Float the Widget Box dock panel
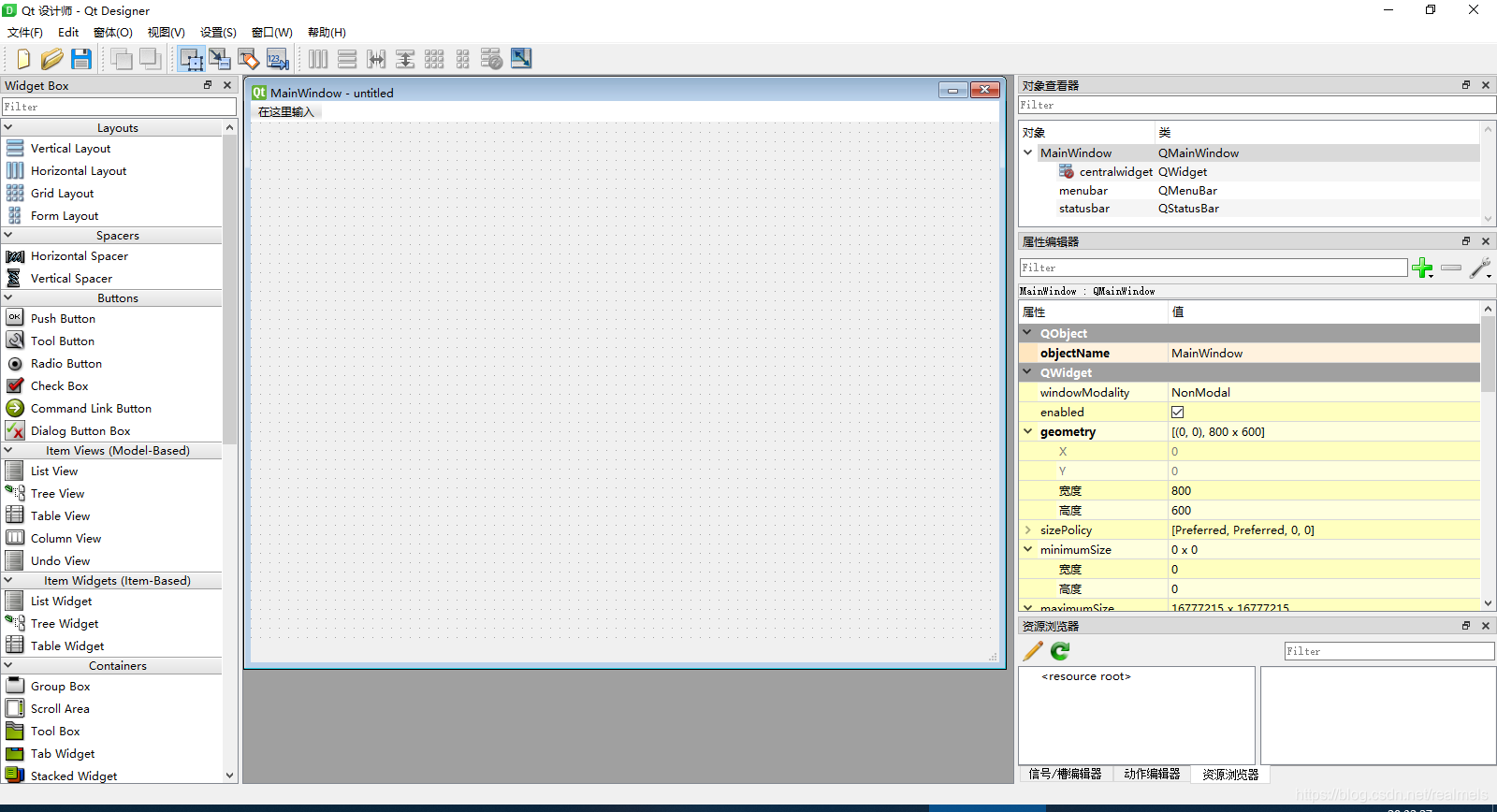 [208, 85]
